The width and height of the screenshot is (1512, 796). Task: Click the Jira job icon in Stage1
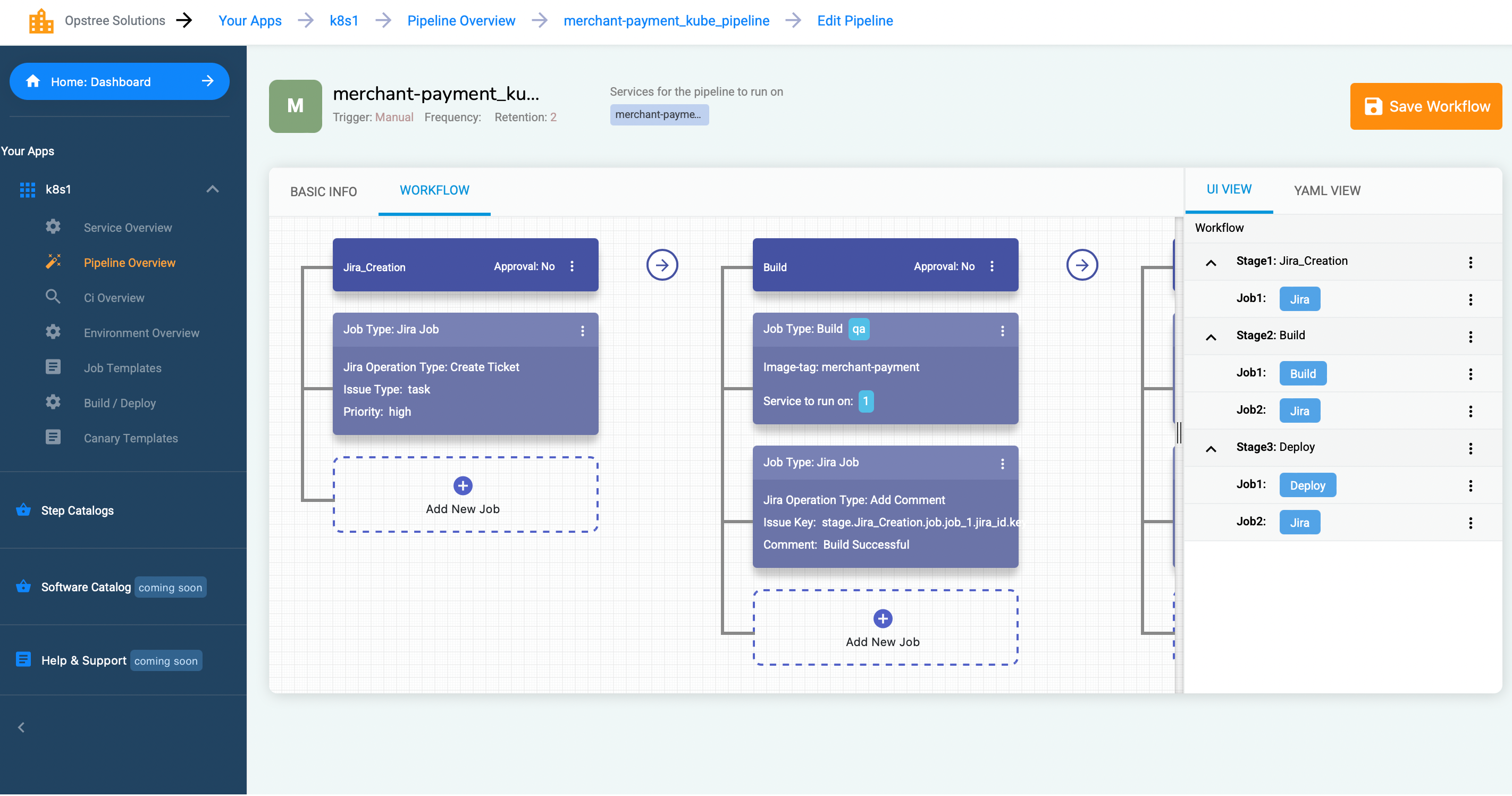tap(1298, 298)
